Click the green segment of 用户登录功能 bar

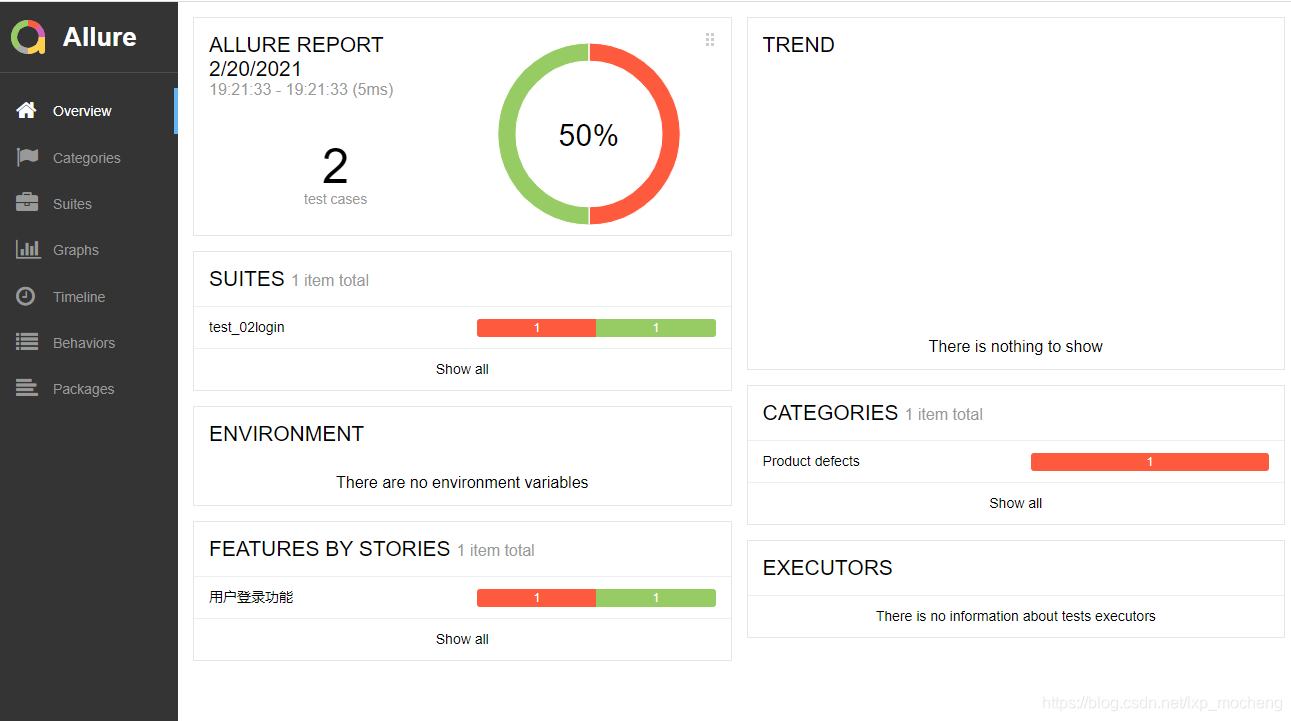pyautogui.click(x=656, y=598)
